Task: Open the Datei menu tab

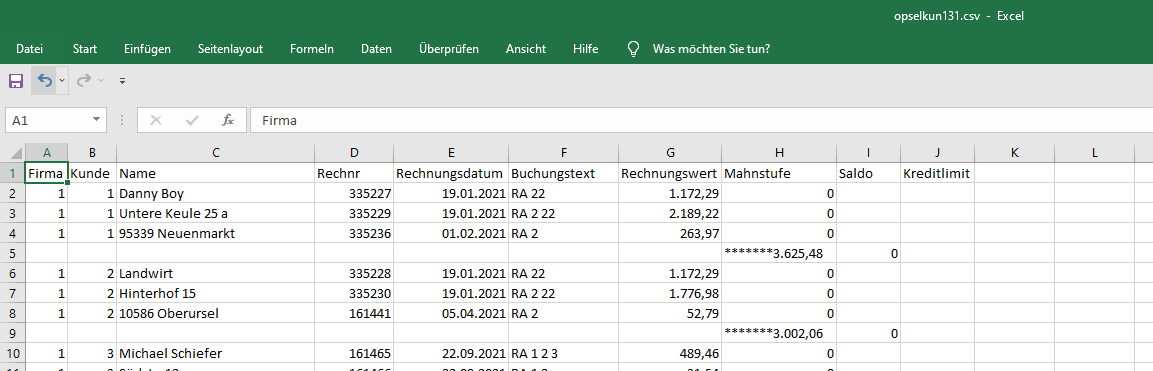Action: click(x=29, y=49)
